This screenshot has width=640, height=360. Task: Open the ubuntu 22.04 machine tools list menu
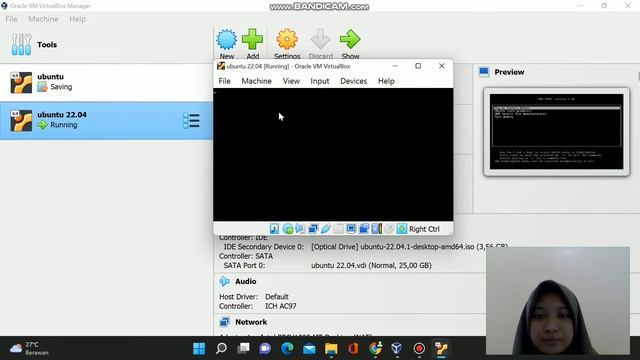coord(191,121)
